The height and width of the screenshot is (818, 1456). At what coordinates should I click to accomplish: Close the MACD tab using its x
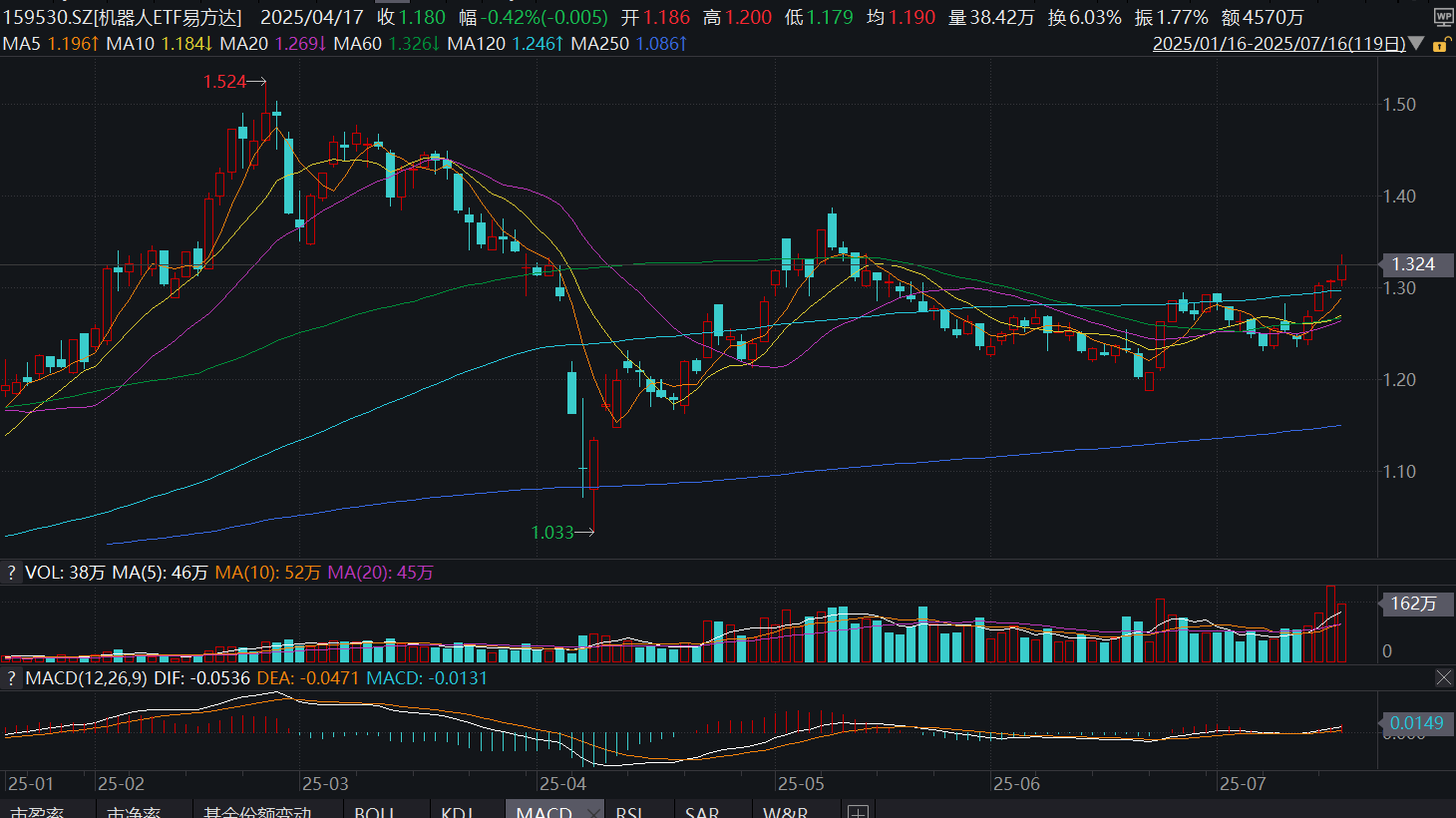594,812
